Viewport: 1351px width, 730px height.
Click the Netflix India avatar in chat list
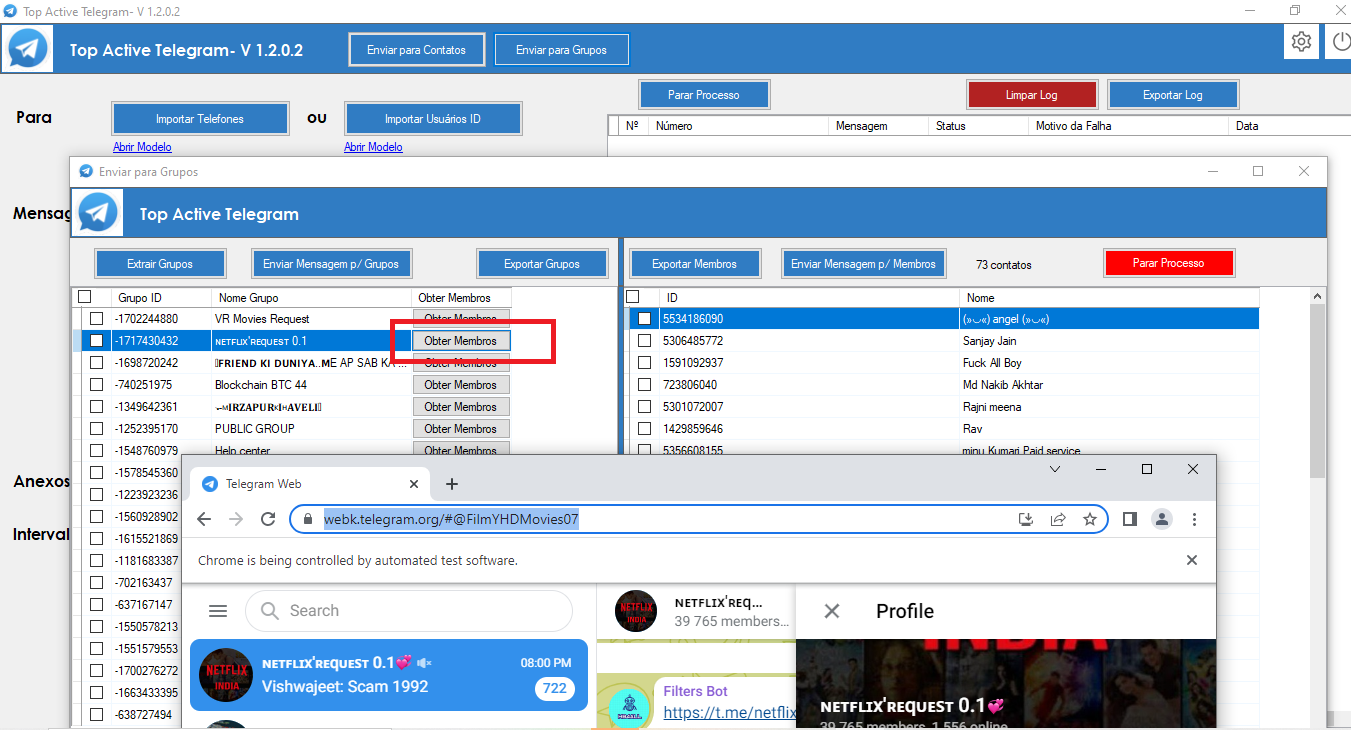pyautogui.click(x=226, y=675)
